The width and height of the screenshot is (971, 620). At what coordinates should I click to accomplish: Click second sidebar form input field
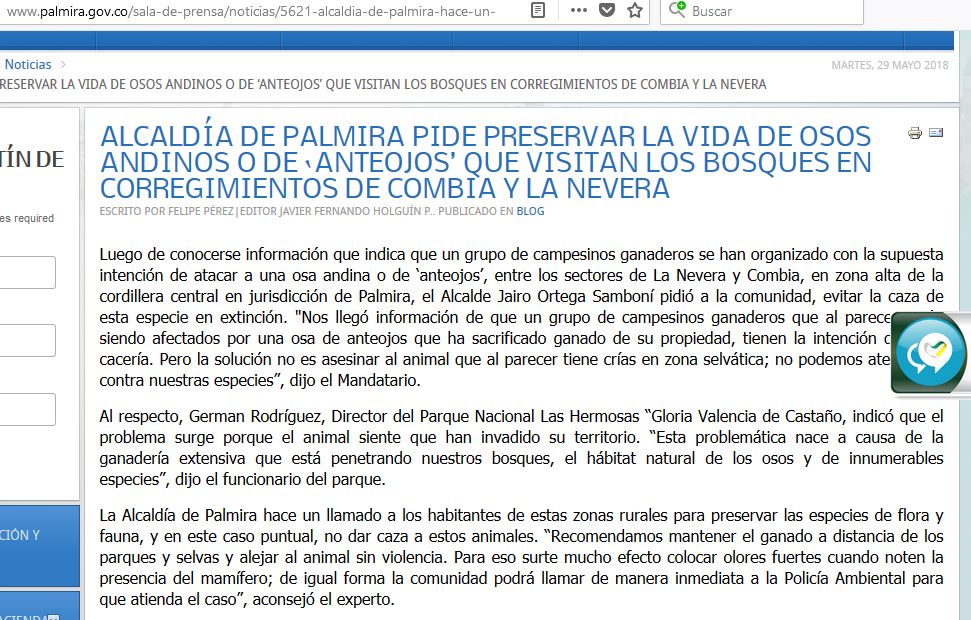click(x=27, y=341)
